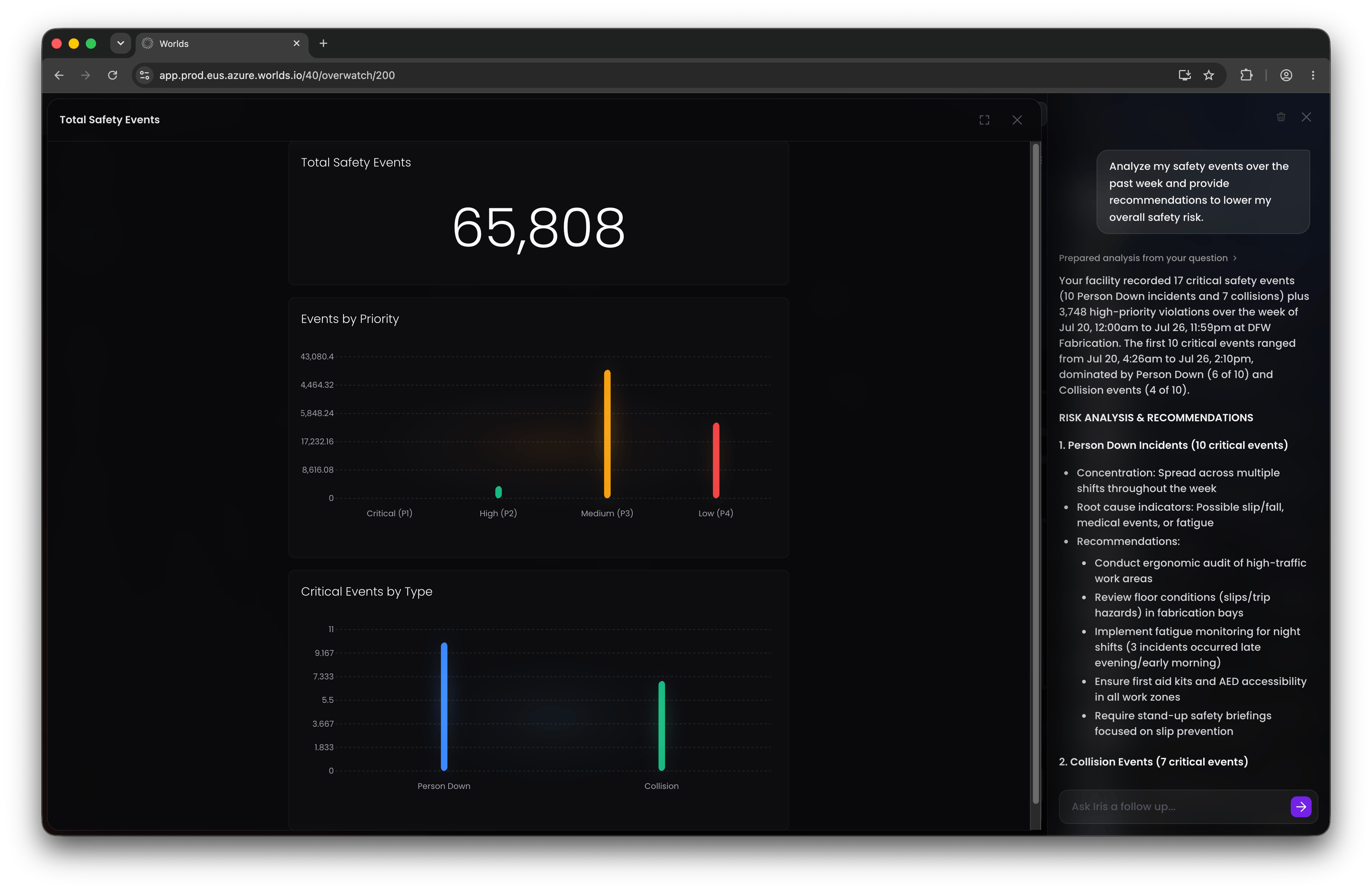
Task: Open the browser profile menu
Action: (1286, 75)
